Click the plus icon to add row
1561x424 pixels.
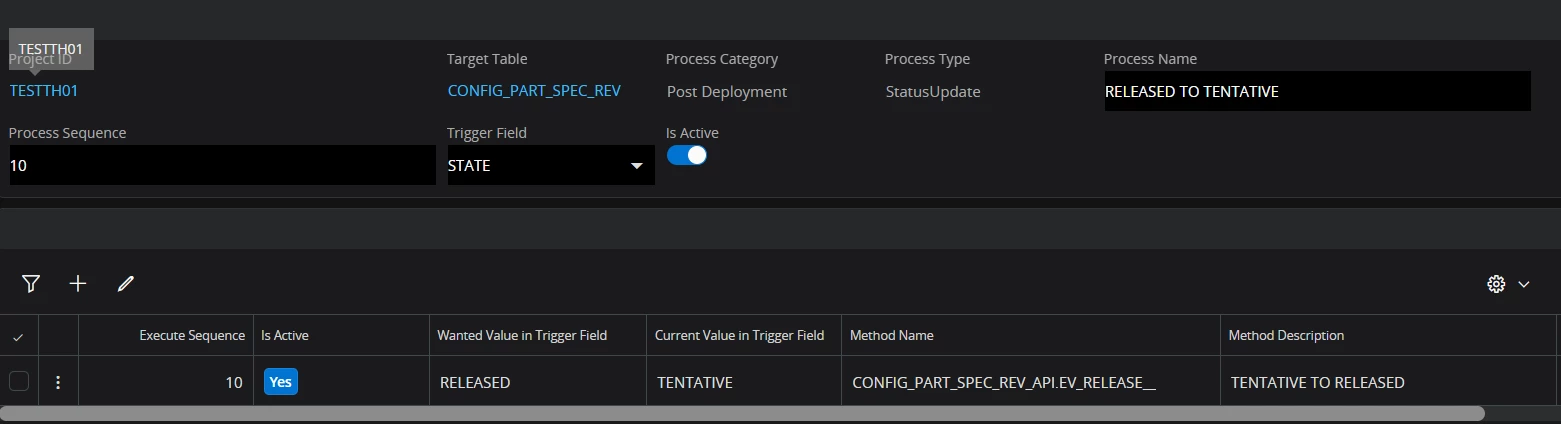[78, 284]
